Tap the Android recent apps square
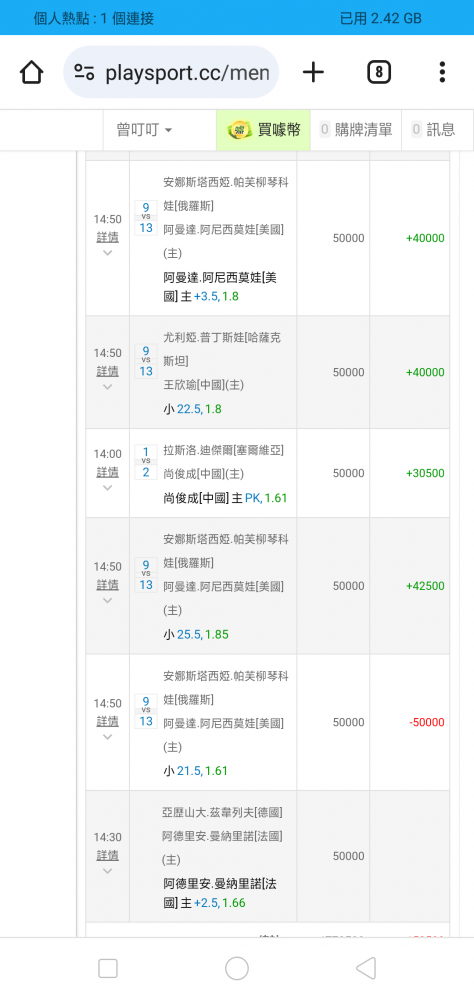Screen dimensions: 474x1000 pyautogui.click(x=108, y=968)
